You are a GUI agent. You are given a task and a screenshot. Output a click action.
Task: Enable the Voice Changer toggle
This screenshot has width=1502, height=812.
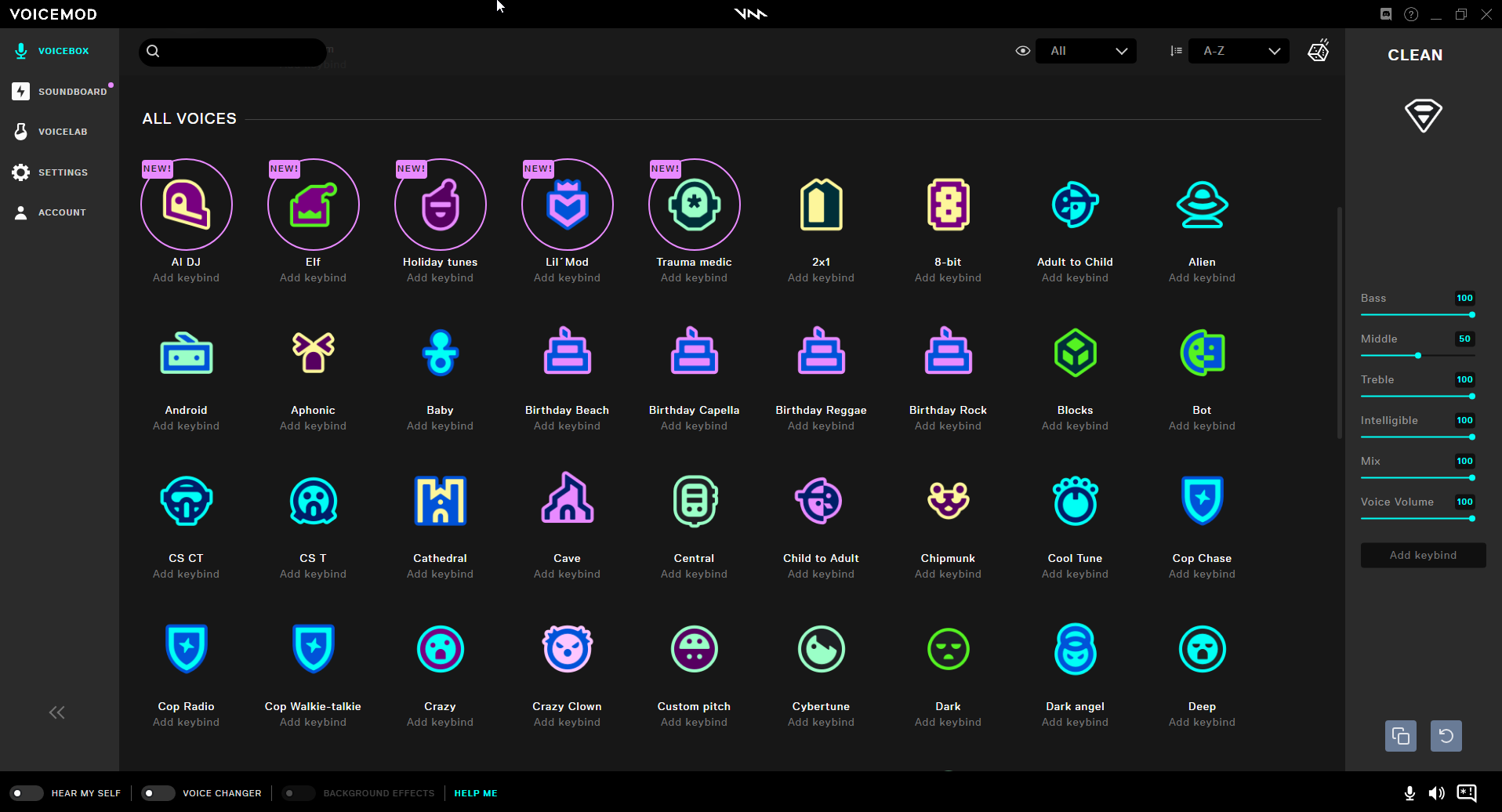tap(158, 793)
